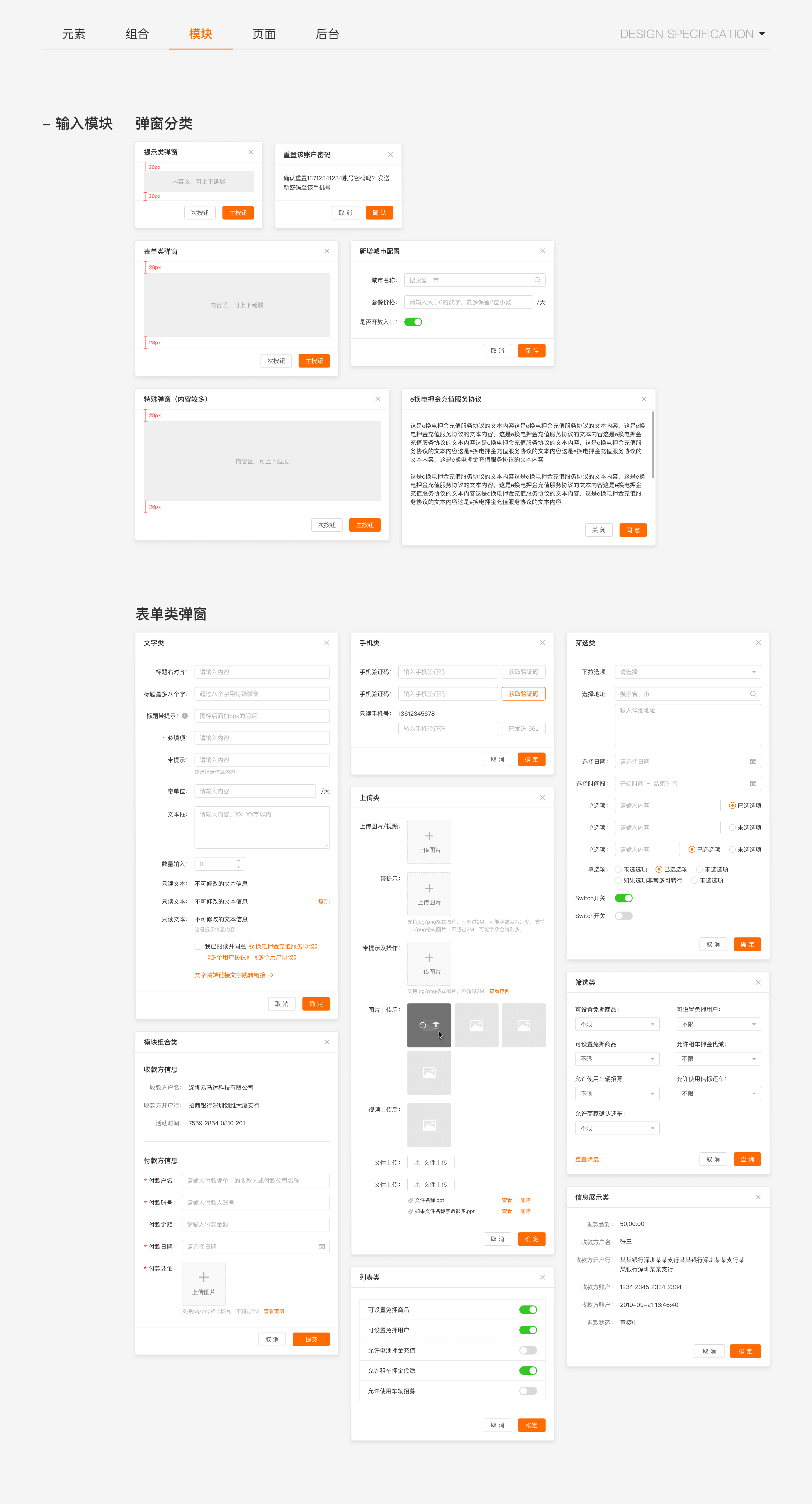
Task: Close the 提示类弹窗 dialog with its X icon
Action: point(250,152)
